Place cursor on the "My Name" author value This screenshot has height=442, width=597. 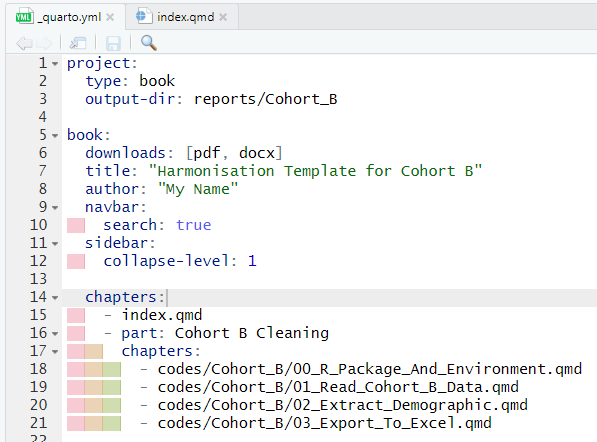pos(198,189)
